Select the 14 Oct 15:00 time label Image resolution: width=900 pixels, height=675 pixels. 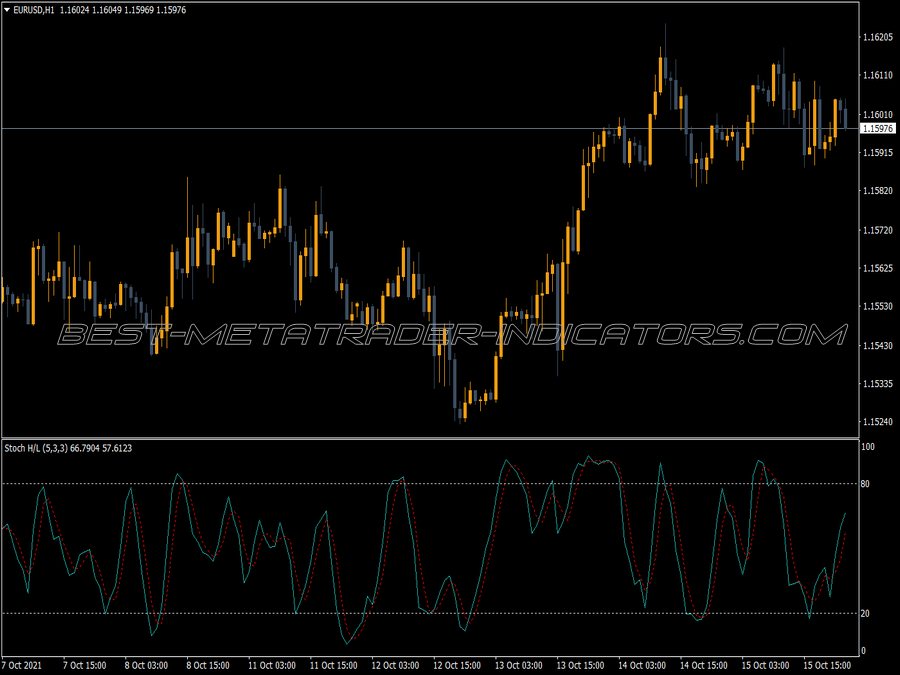point(704,666)
